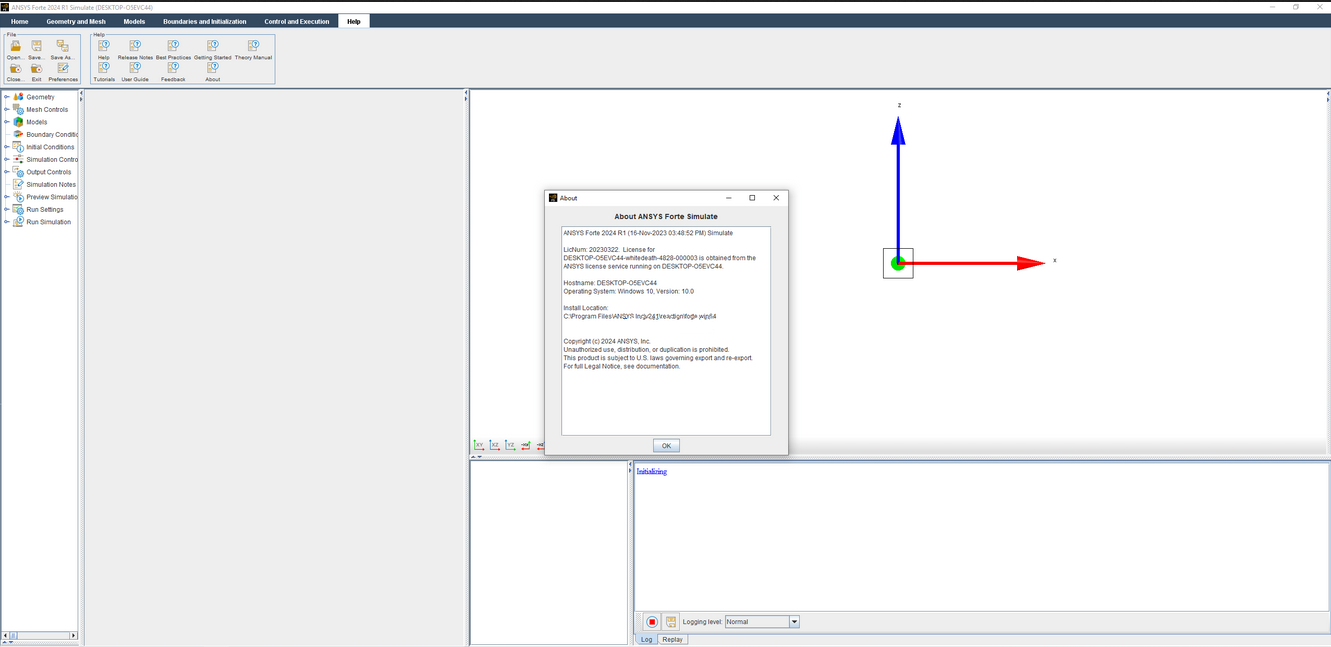The height and width of the screenshot is (647, 1331).
Task: Open the Preferences icon
Action: 63,68
